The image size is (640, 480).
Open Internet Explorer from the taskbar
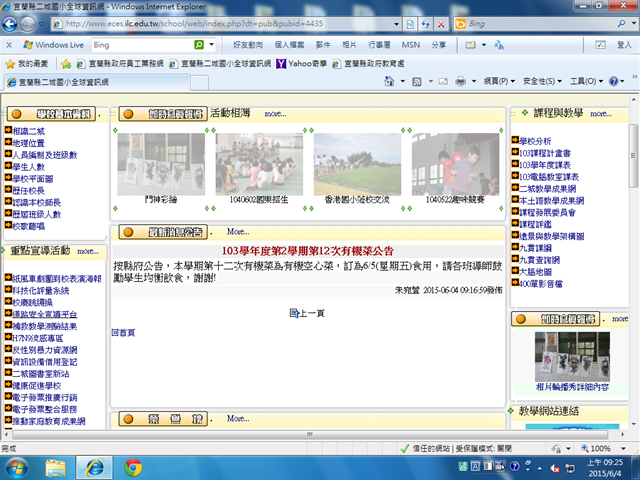(94, 467)
